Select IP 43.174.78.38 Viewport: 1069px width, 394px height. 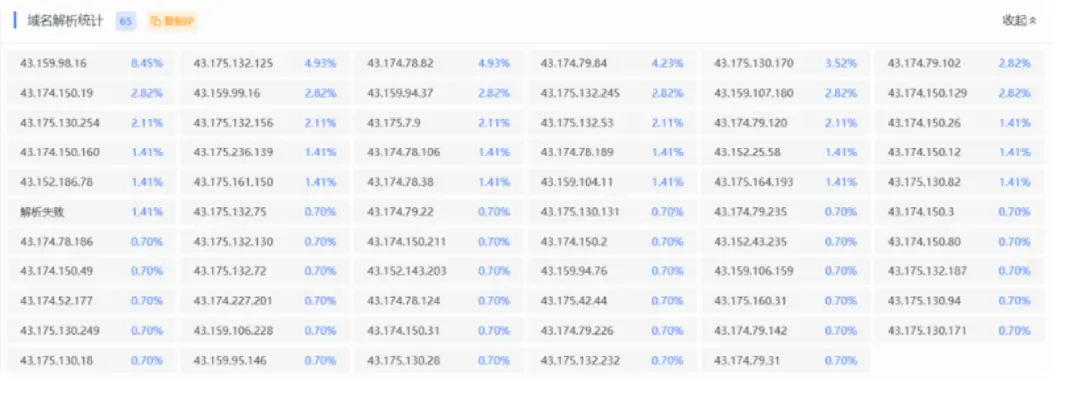click(400, 182)
